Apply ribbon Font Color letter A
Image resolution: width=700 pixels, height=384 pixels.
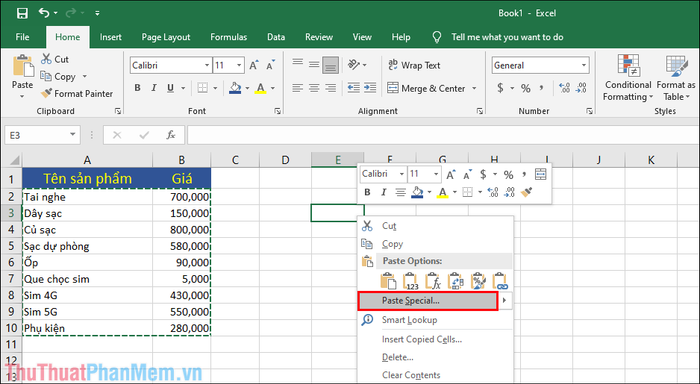(261, 88)
